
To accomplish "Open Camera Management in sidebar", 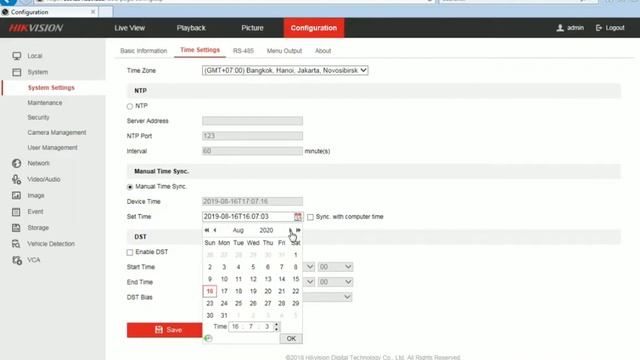I will point(57,133).
